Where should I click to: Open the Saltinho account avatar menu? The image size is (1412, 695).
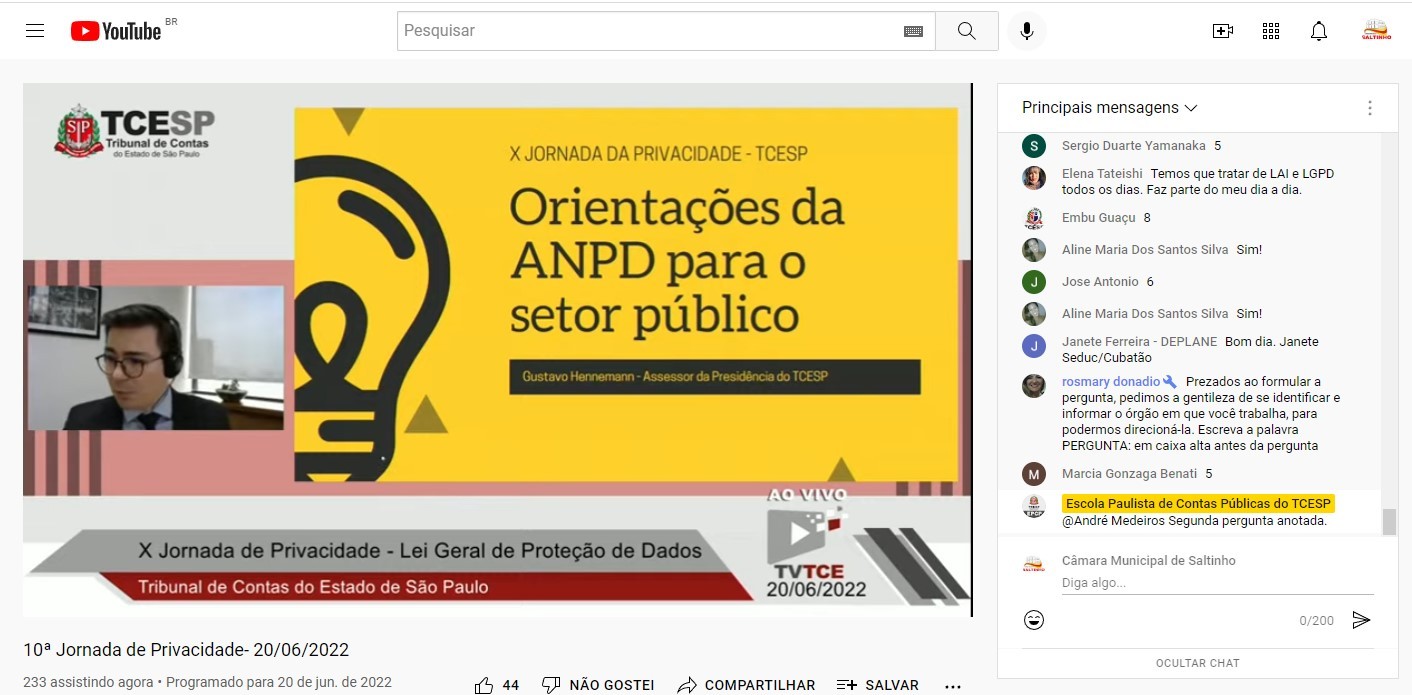(1376, 31)
